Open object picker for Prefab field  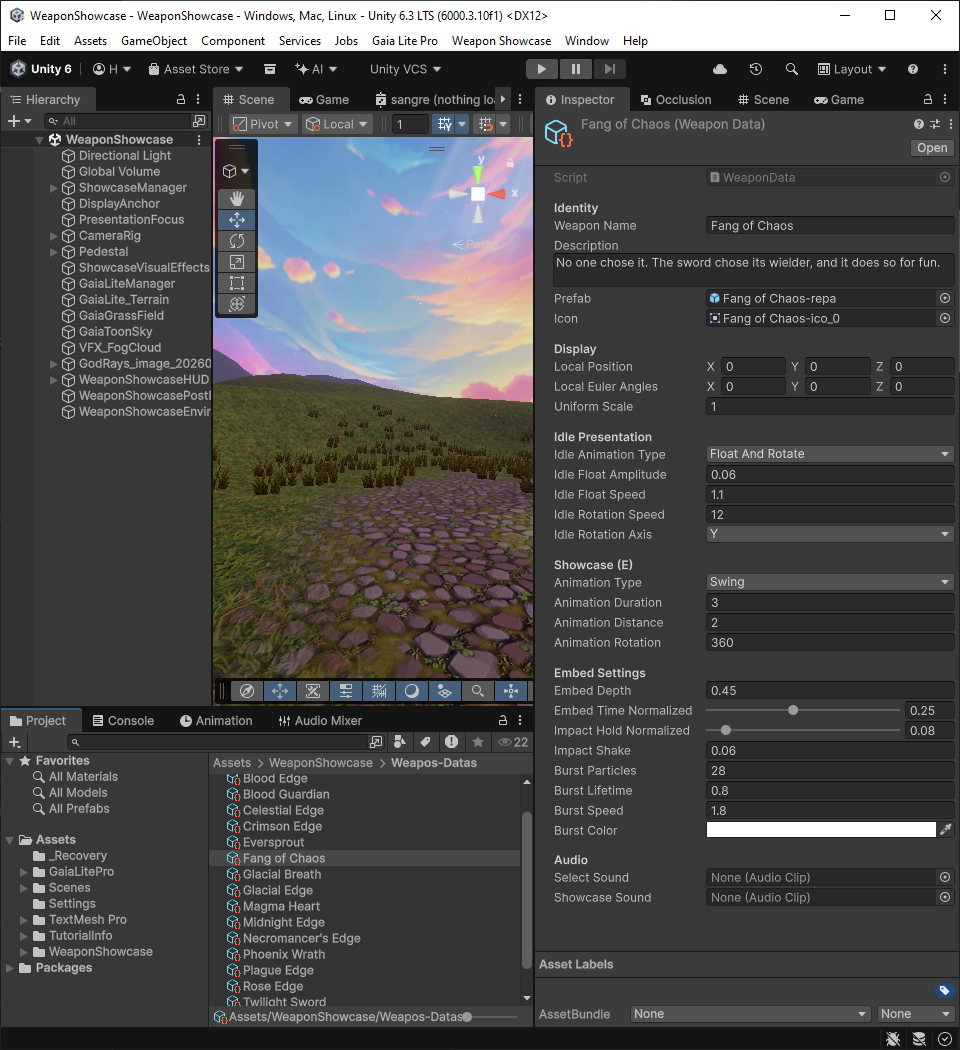945,298
